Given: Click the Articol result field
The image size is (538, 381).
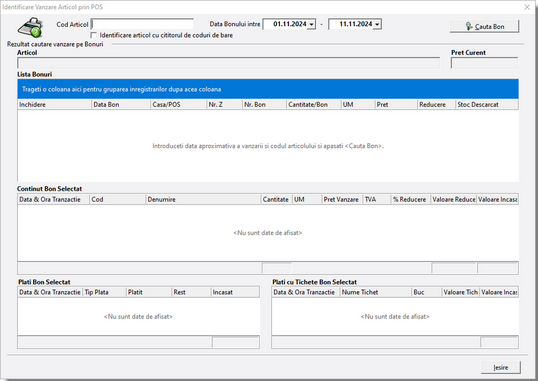Looking at the screenshot, I should [229, 63].
